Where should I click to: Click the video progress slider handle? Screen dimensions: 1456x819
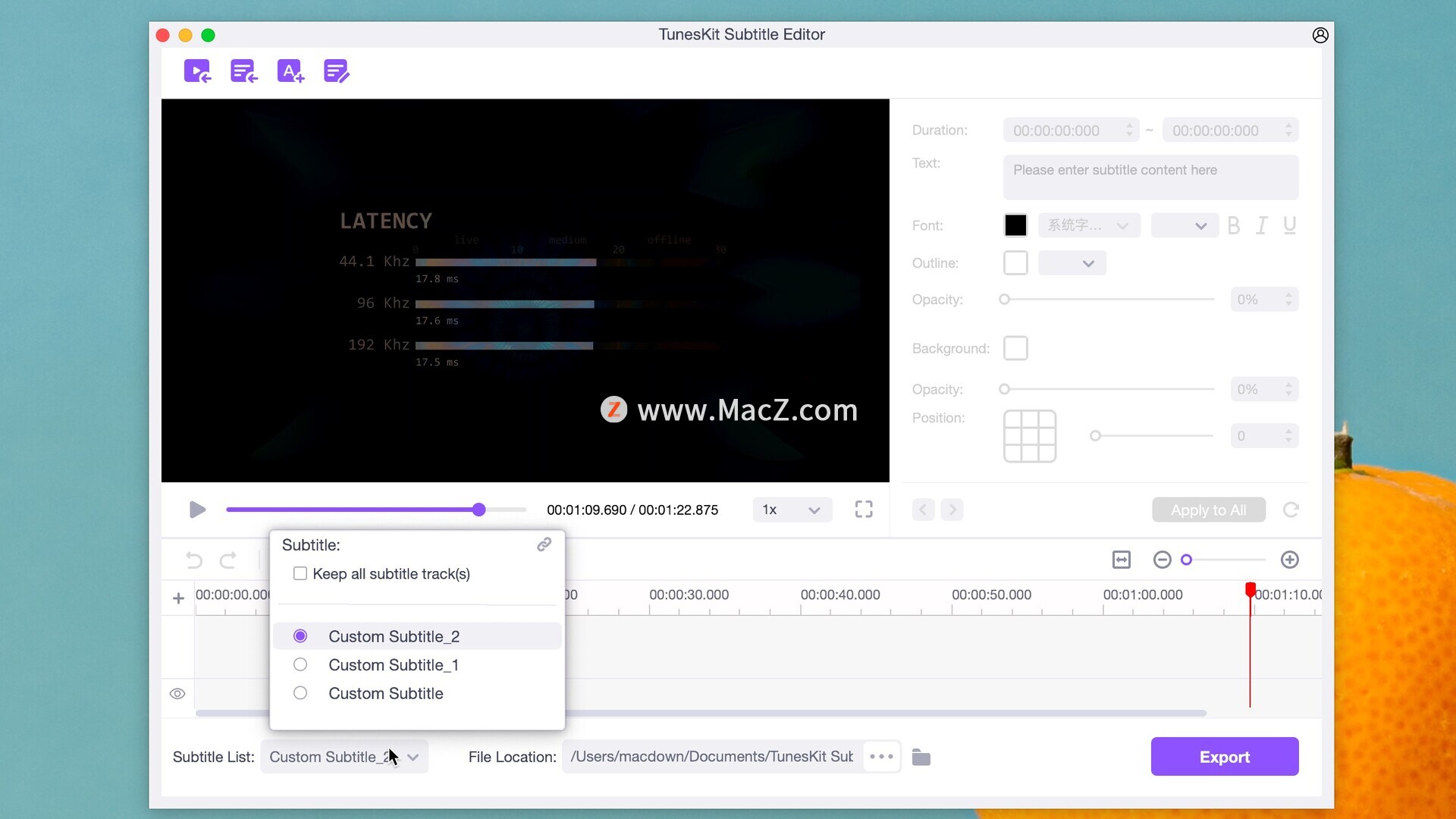[x=479, y=510]
